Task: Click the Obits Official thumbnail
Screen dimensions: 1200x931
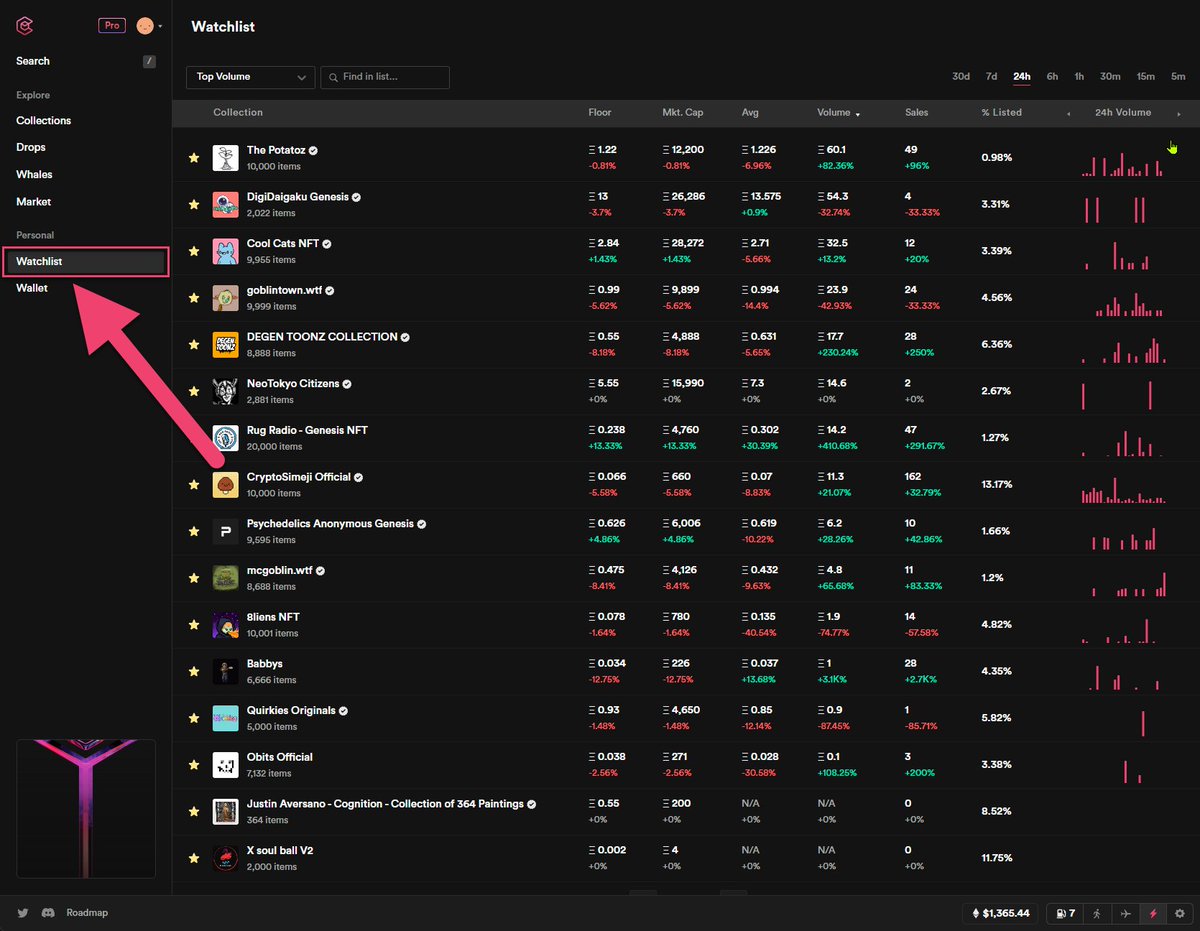Action: tap(225, 765)
